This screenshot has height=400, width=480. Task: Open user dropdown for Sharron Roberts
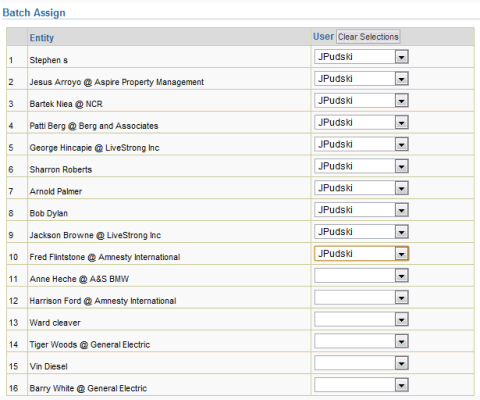(x=361, y=166)
